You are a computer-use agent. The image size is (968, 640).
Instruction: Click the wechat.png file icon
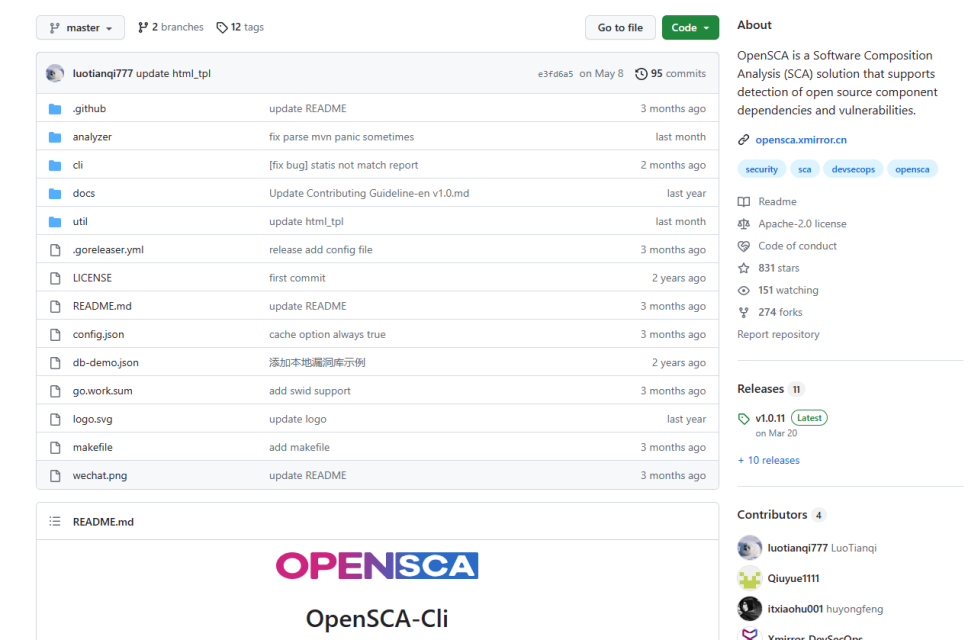point(55,476)
